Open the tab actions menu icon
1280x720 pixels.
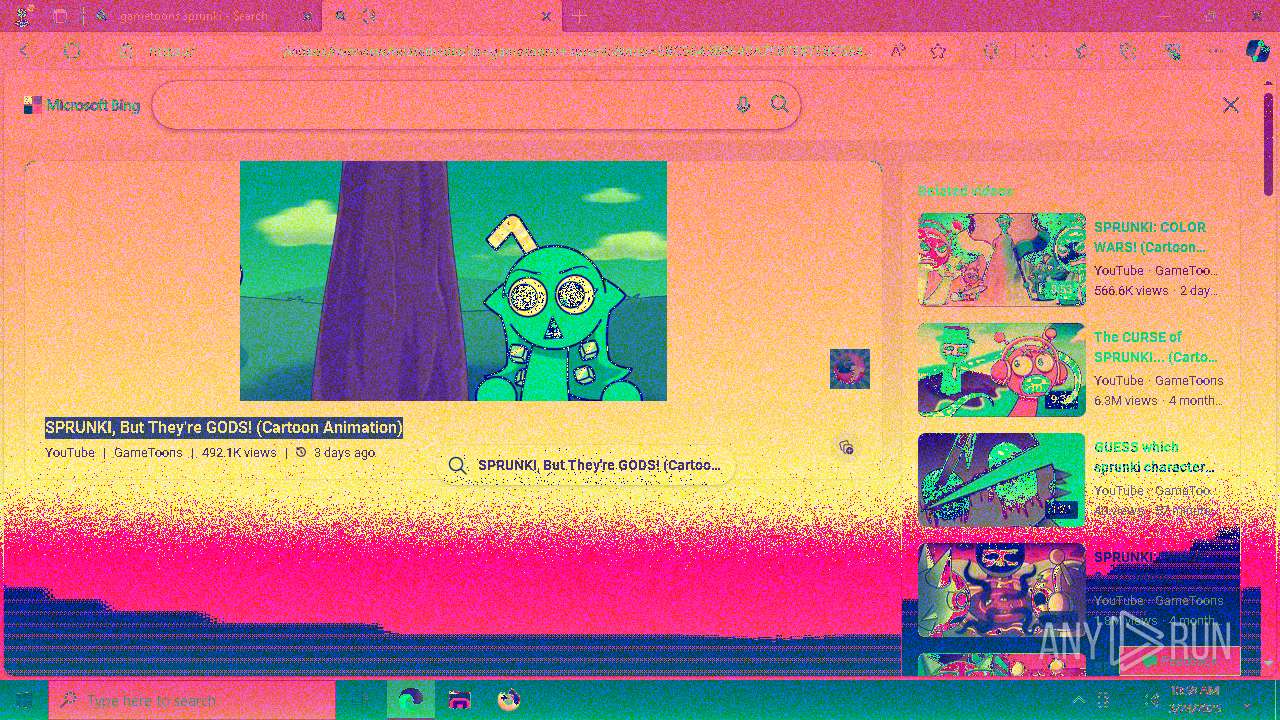click(x=60, y=16)
